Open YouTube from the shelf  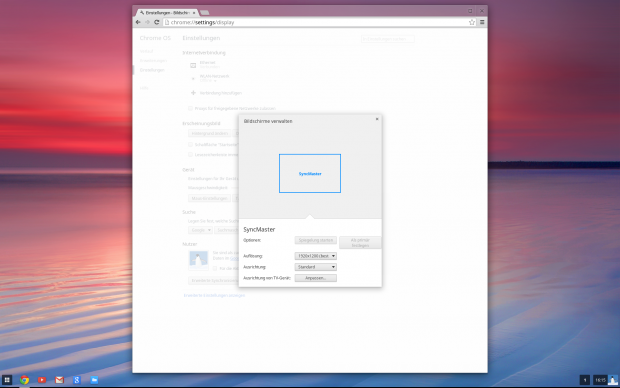click(x=42, y=380)
